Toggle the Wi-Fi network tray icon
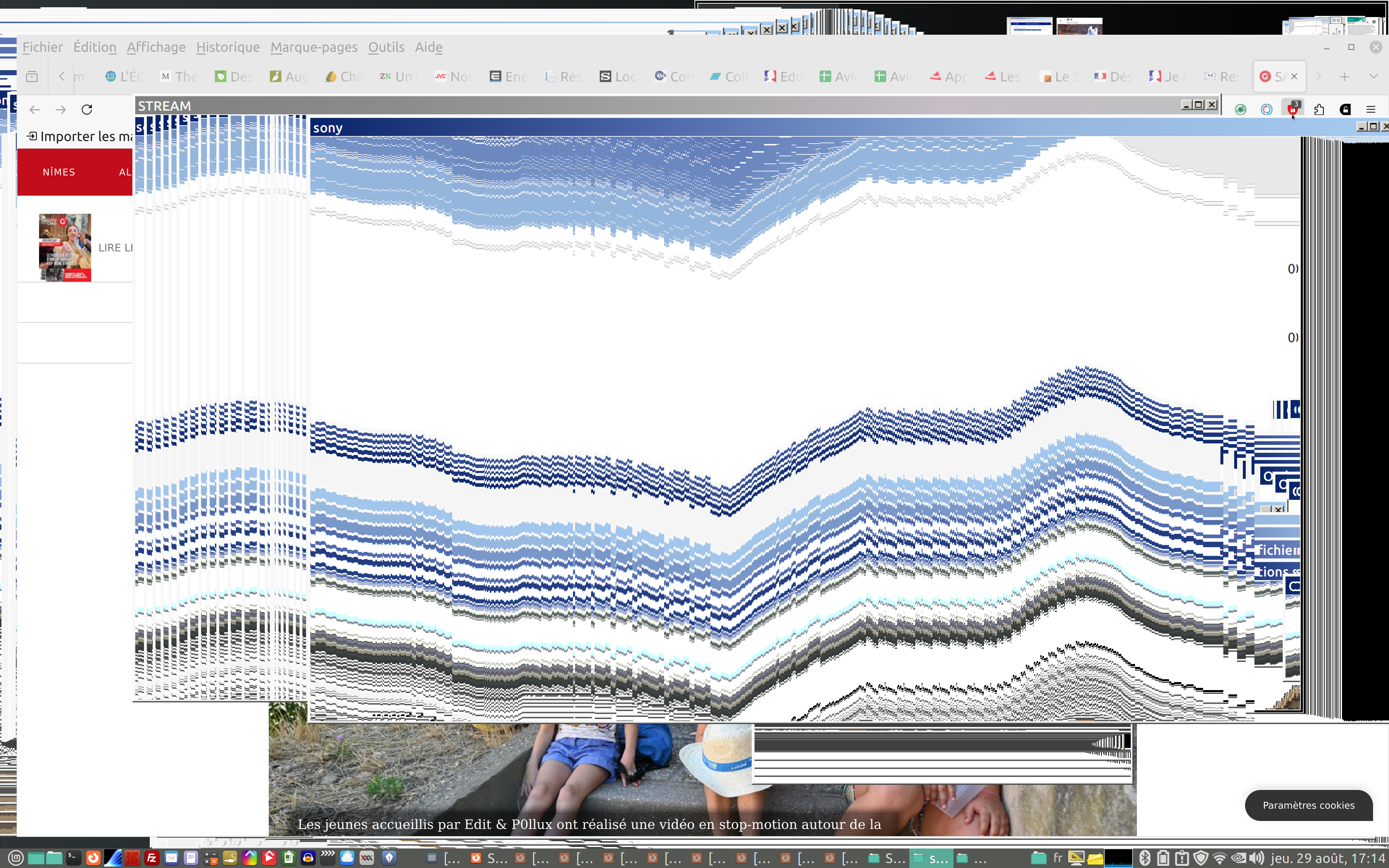Viewport: 1389px width, 868px height. [x=1219, y=858]
